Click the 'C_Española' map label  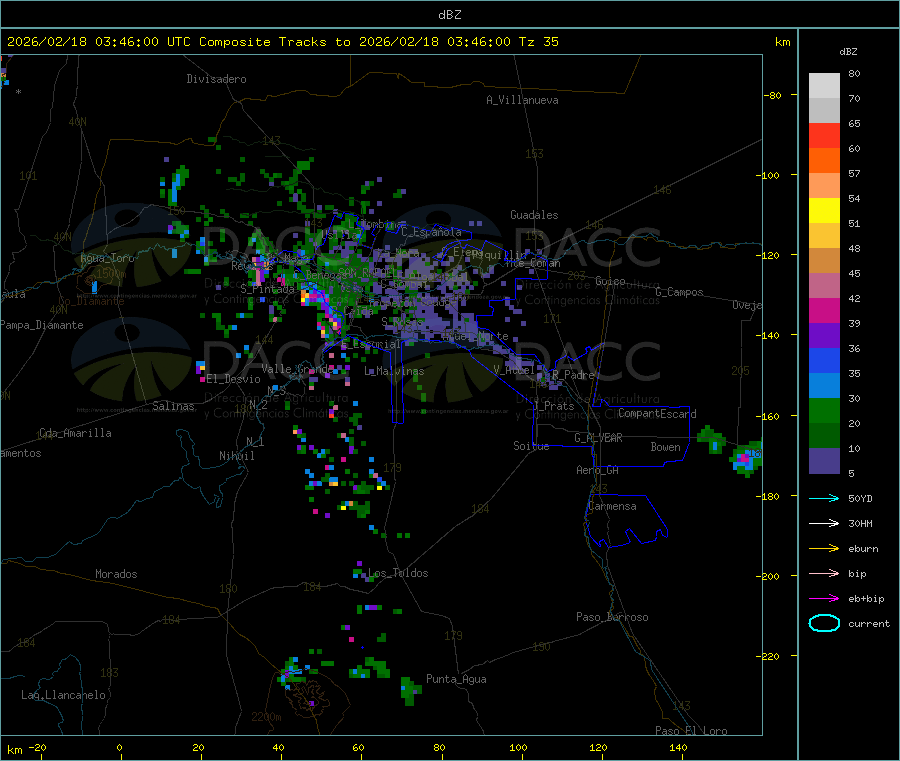coord(431,232)
